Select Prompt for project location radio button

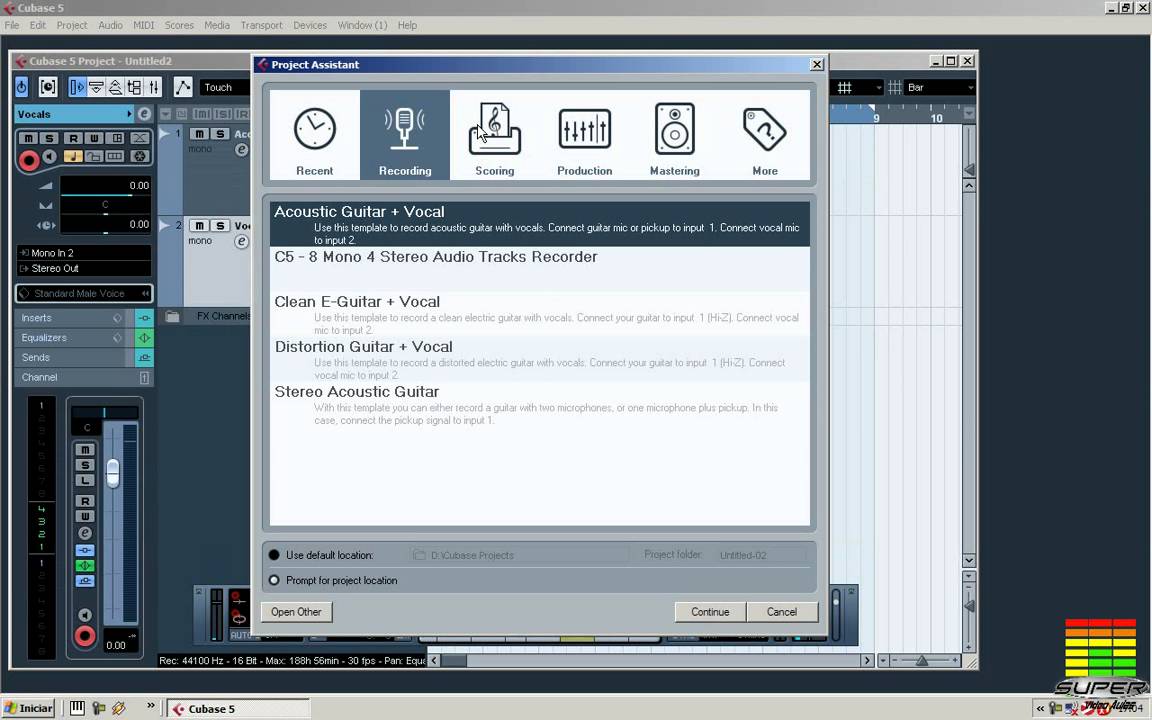click(x=274, y=580)
